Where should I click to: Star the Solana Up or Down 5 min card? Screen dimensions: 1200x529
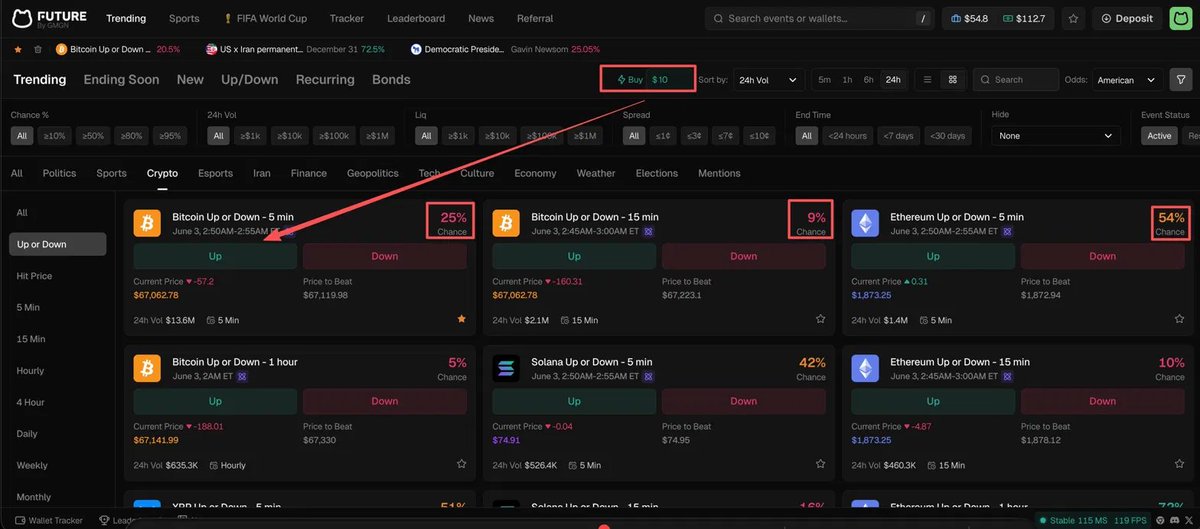[x=820, y=464]
